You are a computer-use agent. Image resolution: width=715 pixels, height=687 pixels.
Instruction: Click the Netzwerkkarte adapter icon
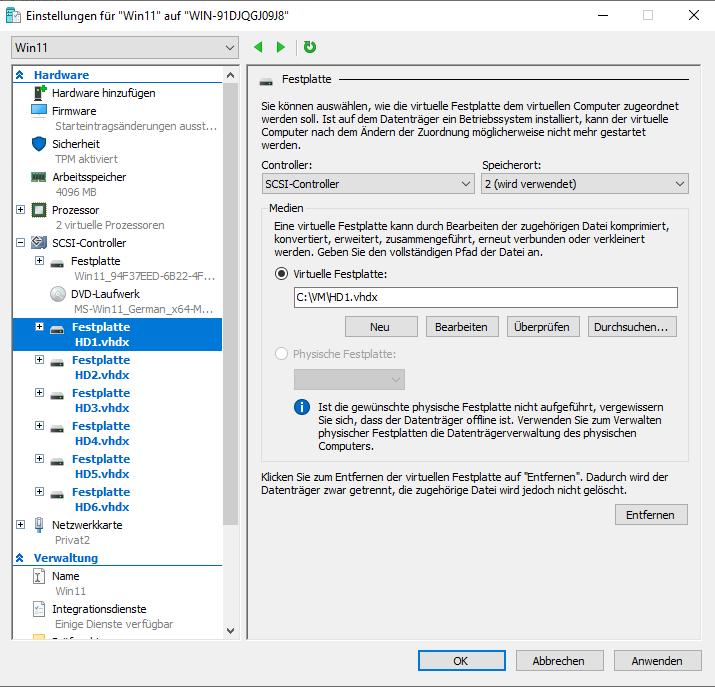(39, 525)
